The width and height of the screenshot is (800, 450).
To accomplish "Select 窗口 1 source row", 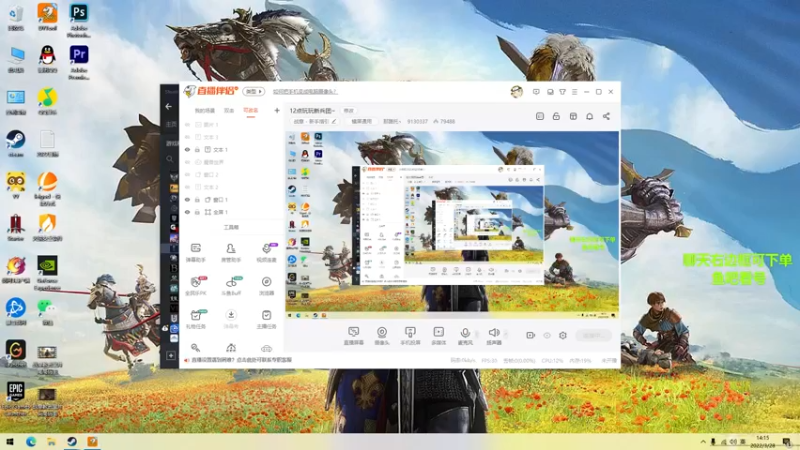I will [x=232, y=199].
